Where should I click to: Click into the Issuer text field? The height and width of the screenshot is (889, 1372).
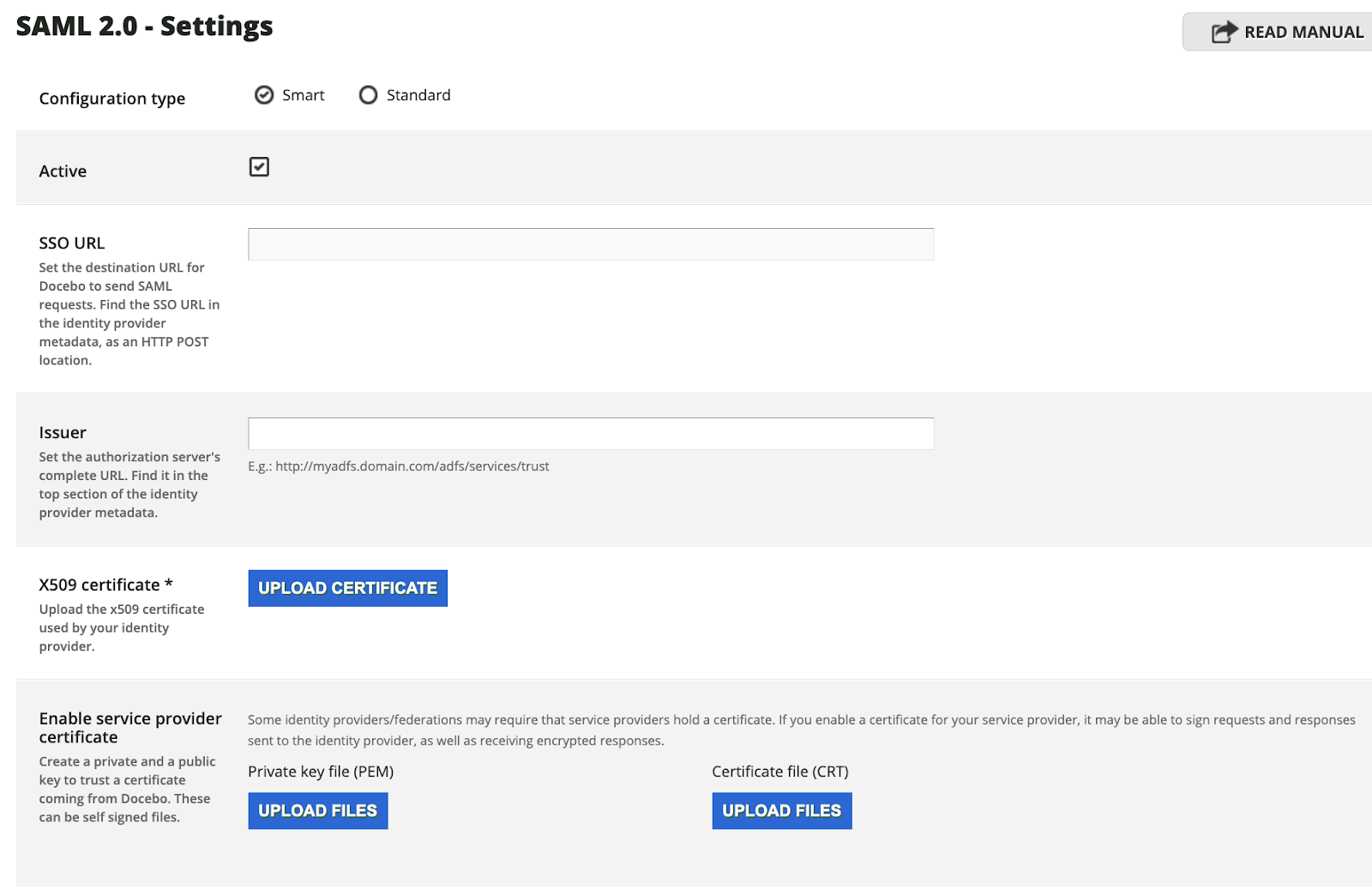point(590,434)
